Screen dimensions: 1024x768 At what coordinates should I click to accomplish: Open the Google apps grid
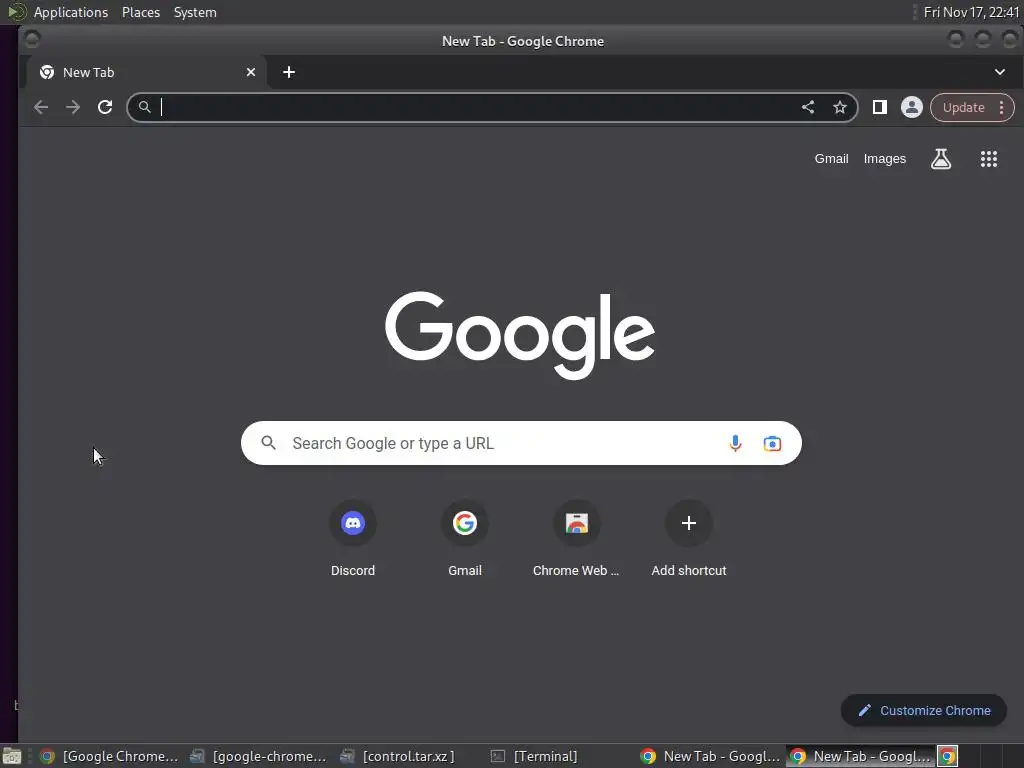click(989, 159)
